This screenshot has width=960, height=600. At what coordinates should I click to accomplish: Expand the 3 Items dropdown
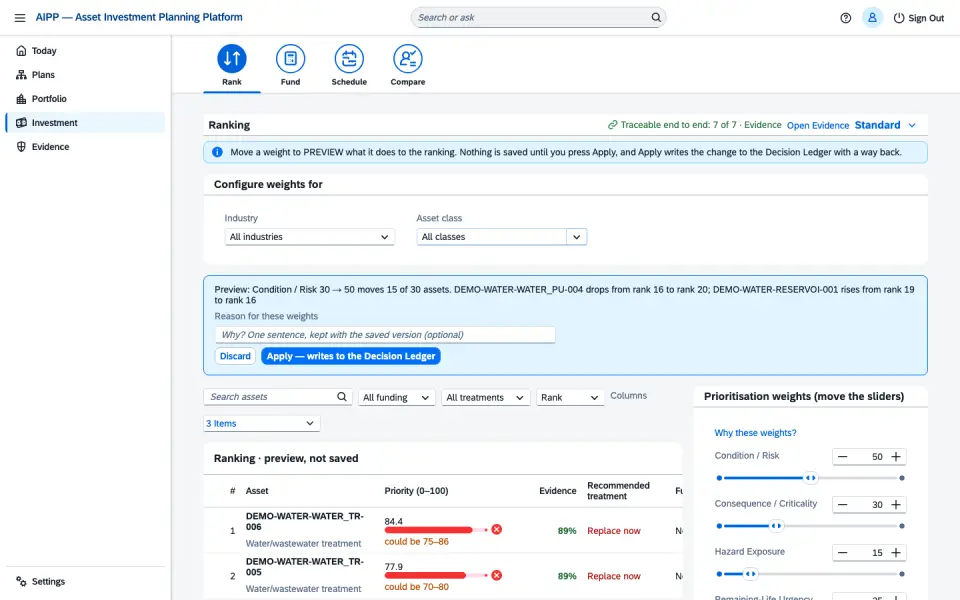click(x=261, y=423)
